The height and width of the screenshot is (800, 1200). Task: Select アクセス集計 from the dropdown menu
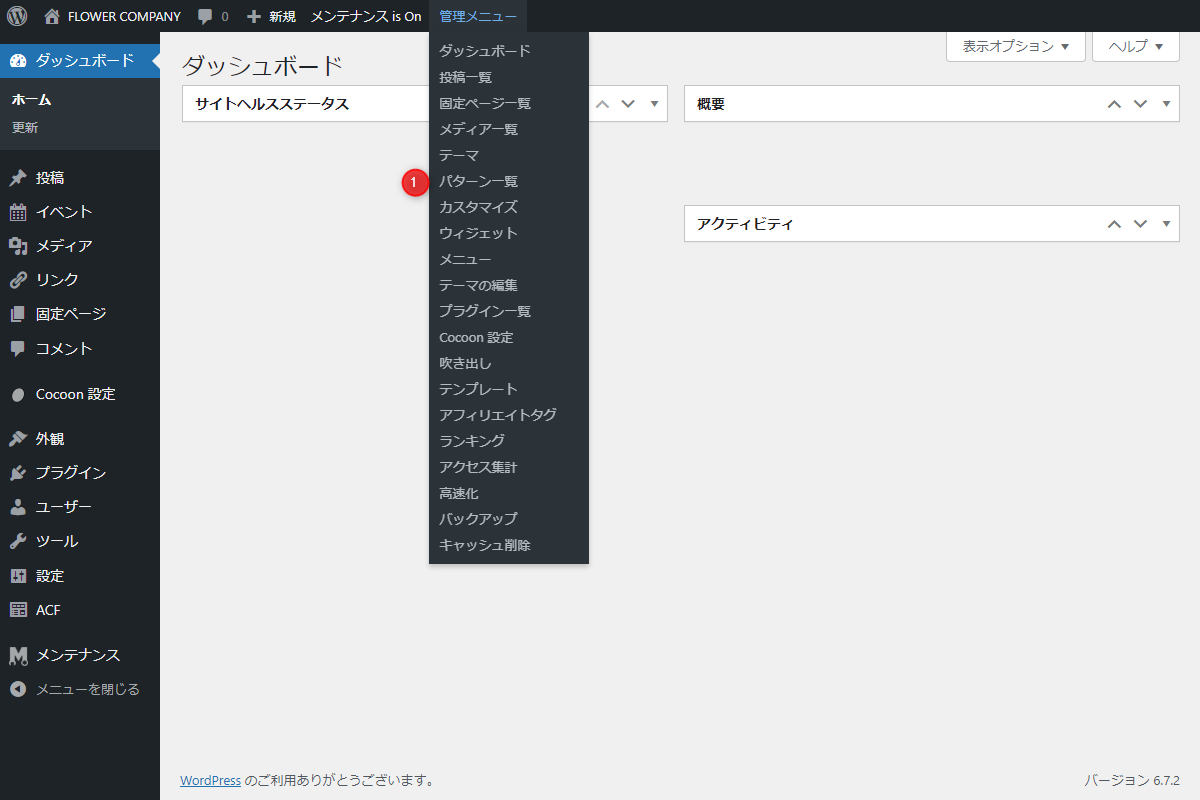tap(509, 467)
